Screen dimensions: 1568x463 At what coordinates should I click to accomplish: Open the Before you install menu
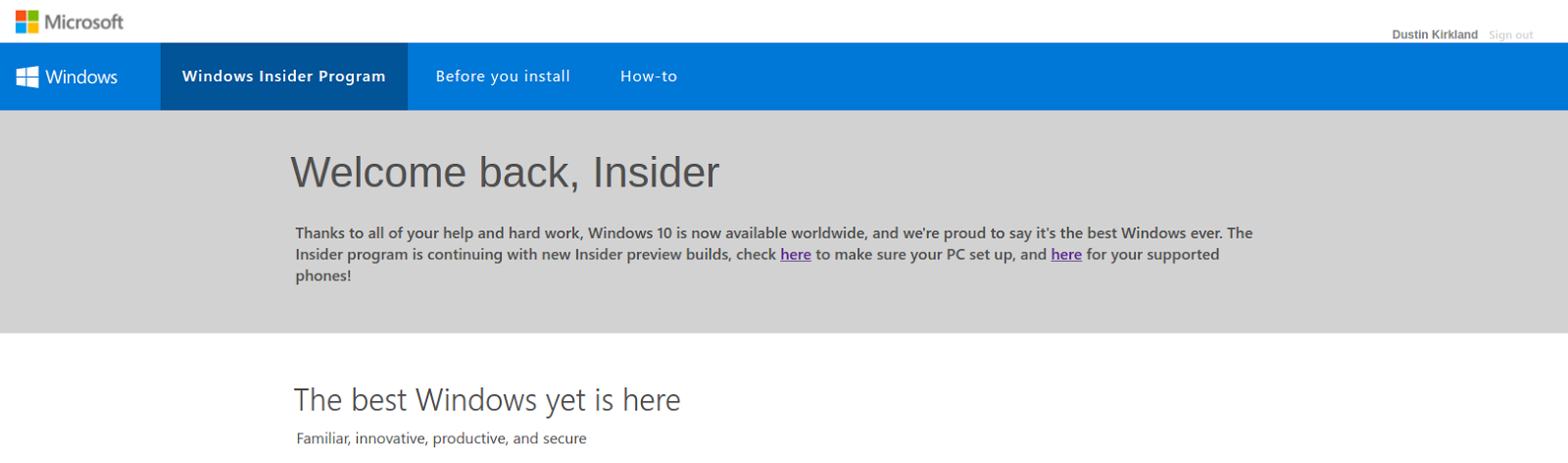[x=503, y=77]
